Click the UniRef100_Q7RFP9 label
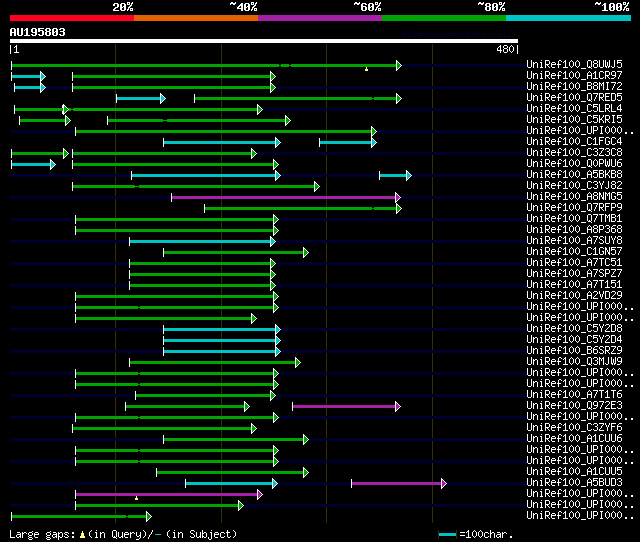Viewport: 640px width, 542px height. tap(574, 207)
